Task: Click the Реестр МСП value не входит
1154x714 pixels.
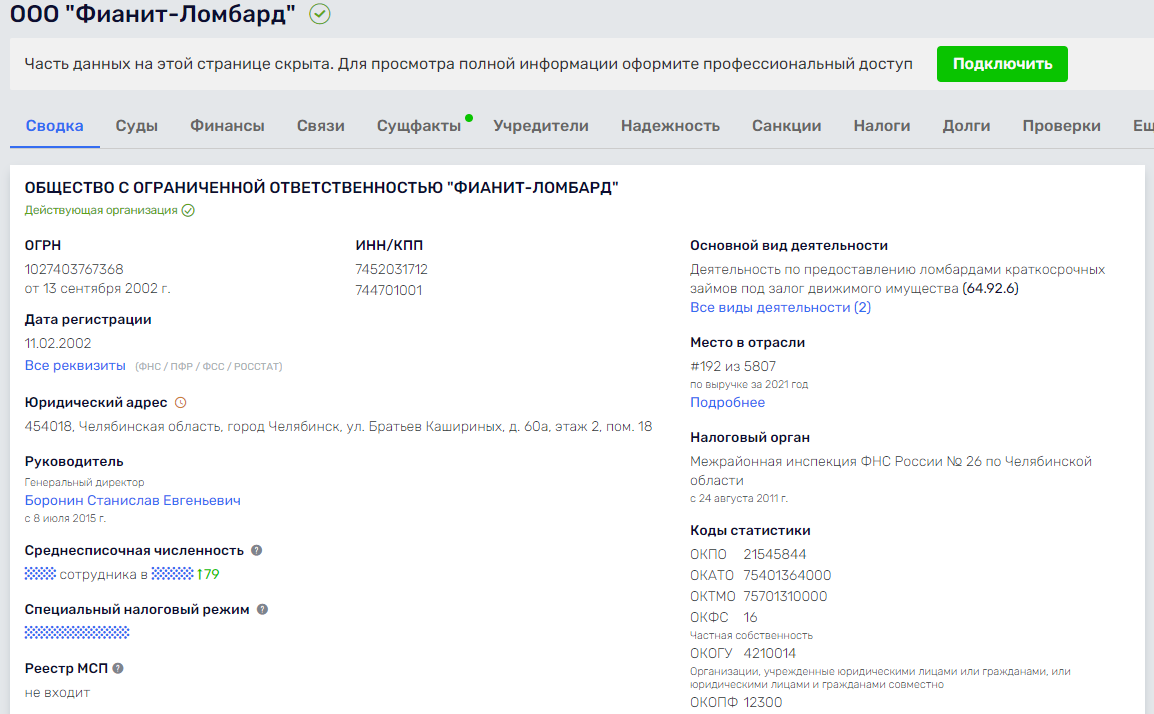Action: pyautogui.click(x=57, y=693)
